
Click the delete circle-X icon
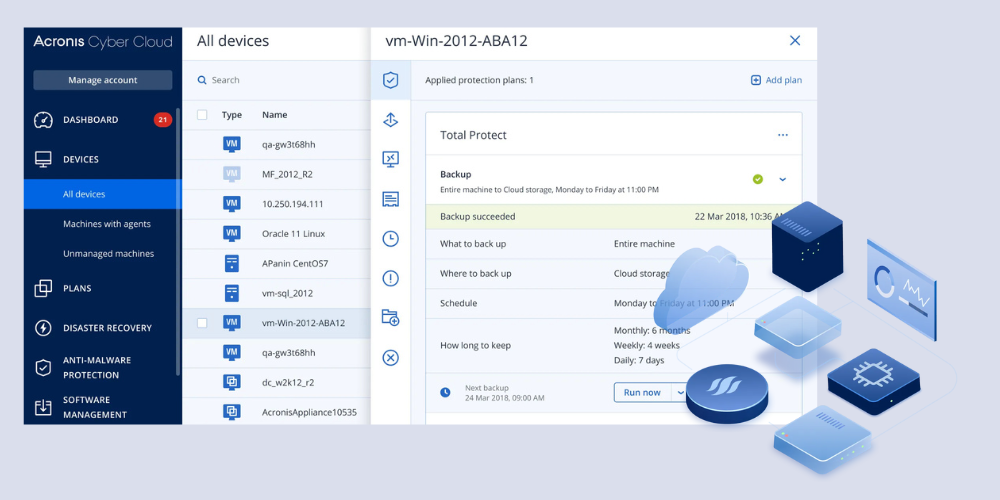pyautogui.click(x=390, y=358)
